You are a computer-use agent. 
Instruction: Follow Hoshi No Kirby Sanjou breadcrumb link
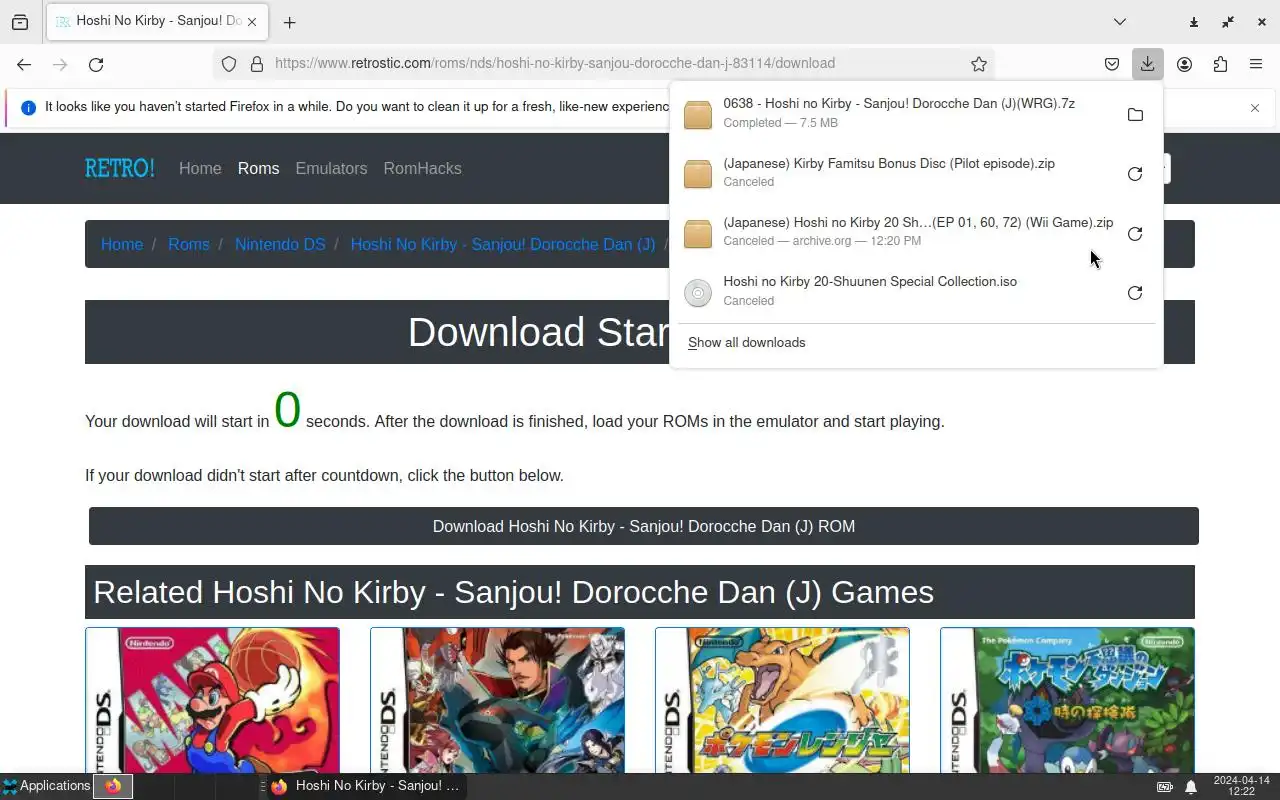(503, 244)
